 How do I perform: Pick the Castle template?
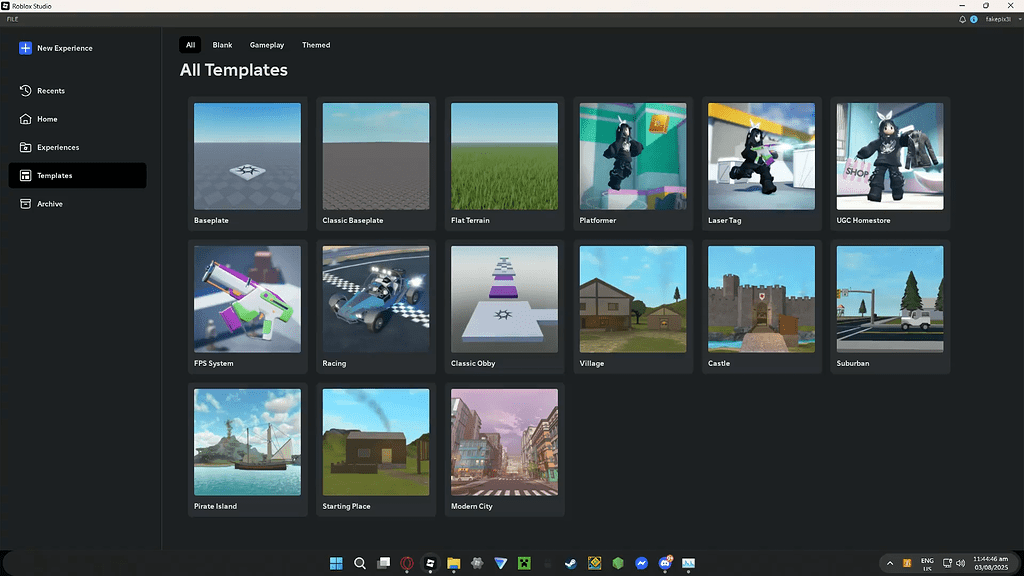tap(761, 306)
